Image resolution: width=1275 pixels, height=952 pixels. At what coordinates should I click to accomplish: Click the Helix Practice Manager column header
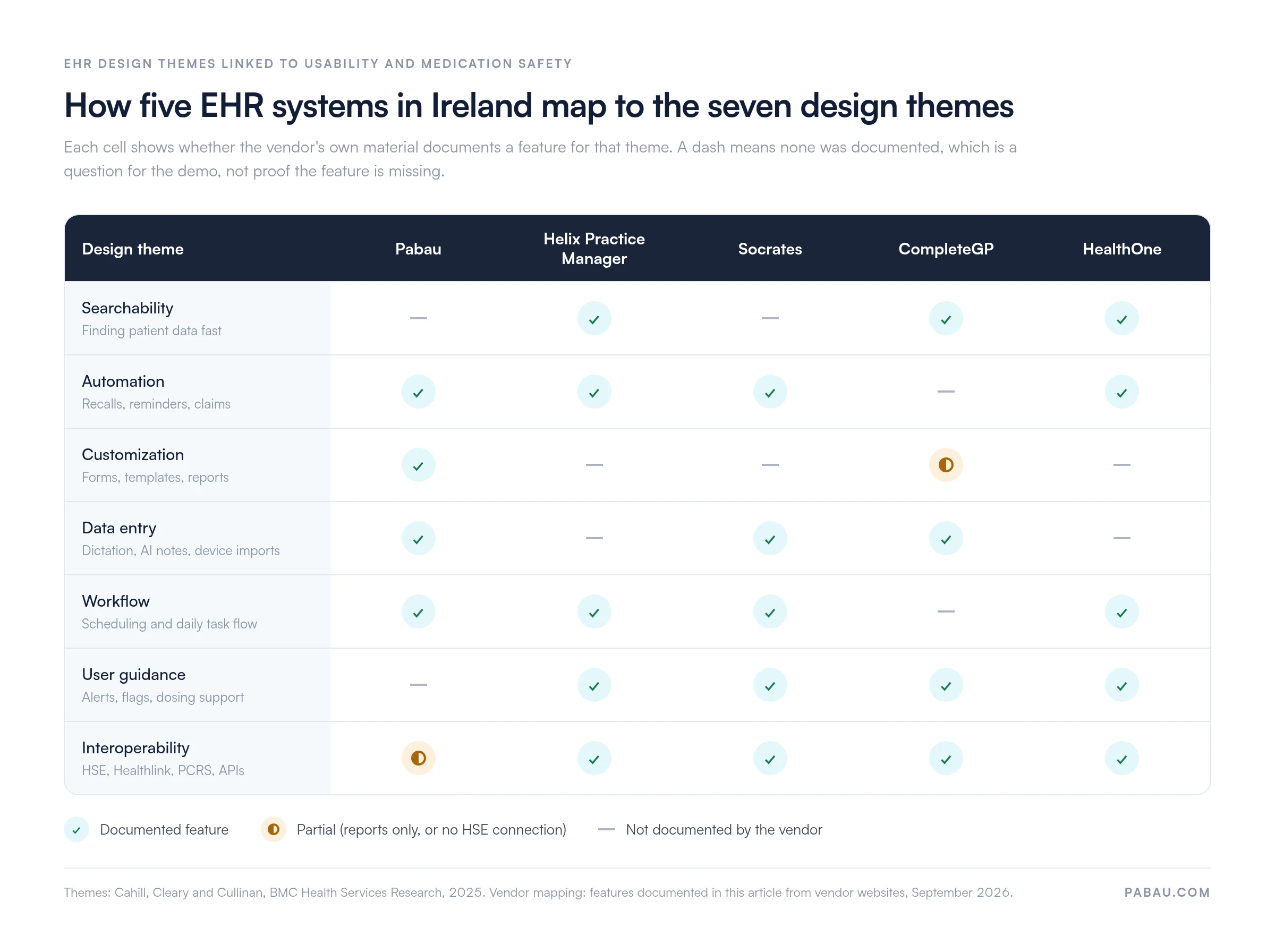click(594, 249)
